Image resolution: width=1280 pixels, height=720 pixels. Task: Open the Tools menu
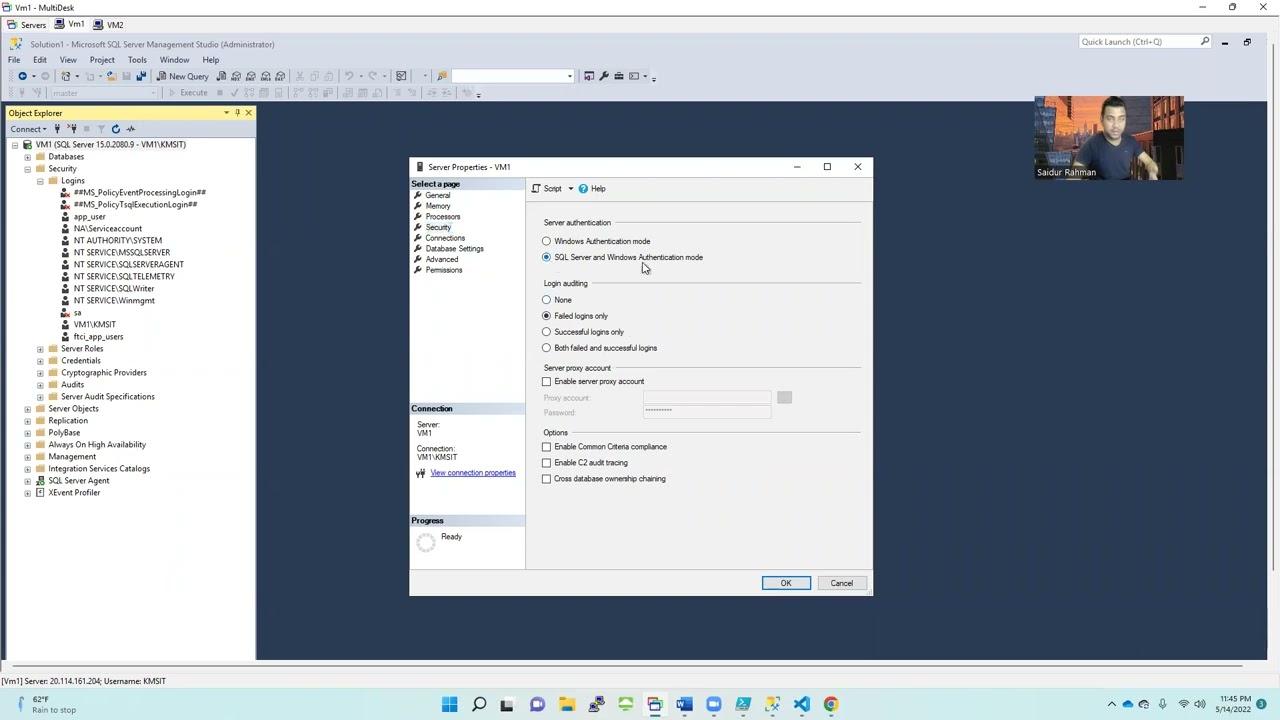click(137, 60)
